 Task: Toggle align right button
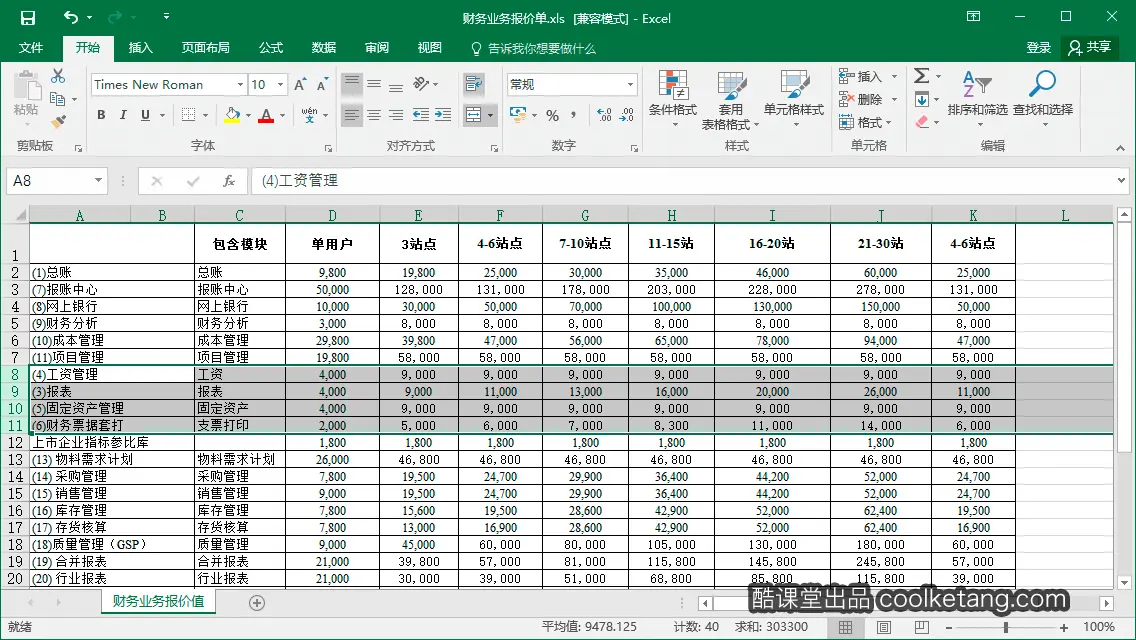396,115
